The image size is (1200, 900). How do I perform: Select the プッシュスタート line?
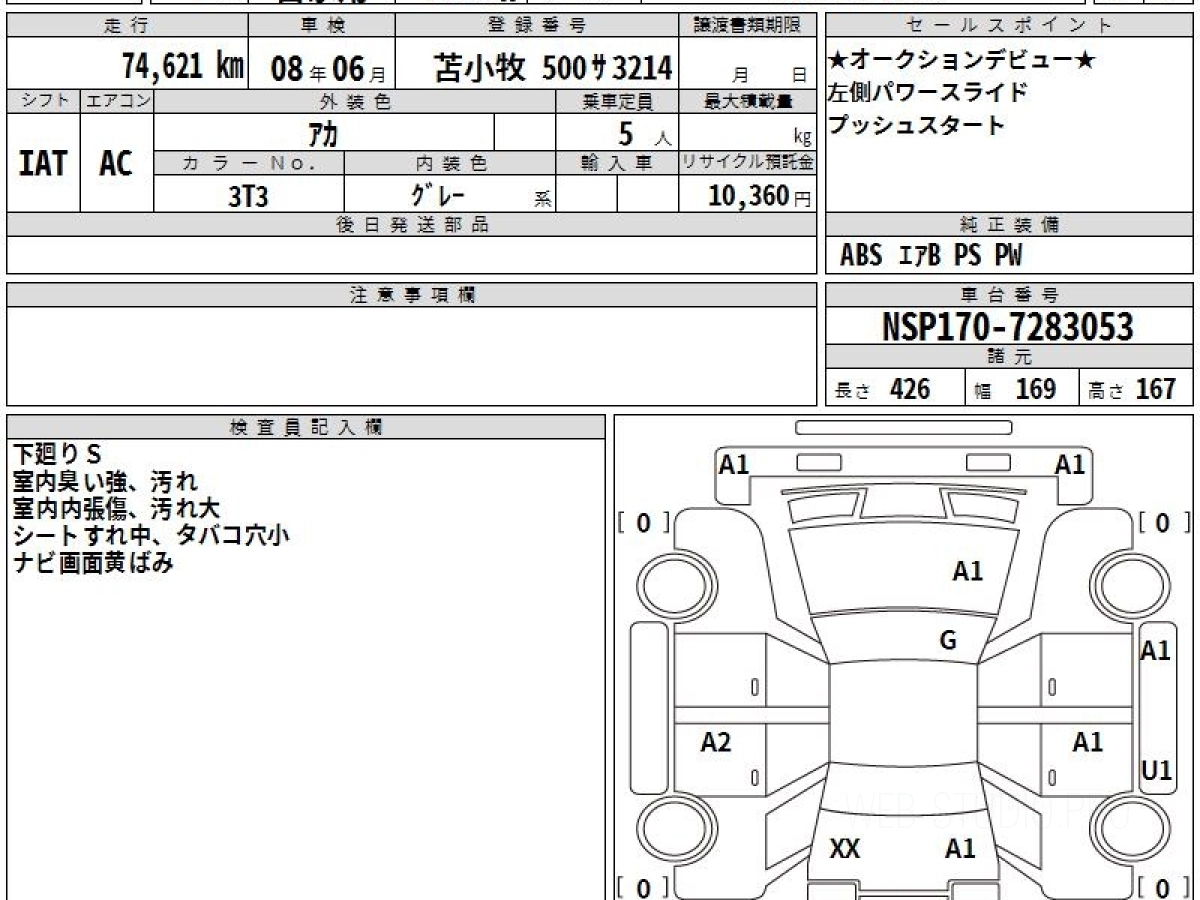[x=916, y=125]
